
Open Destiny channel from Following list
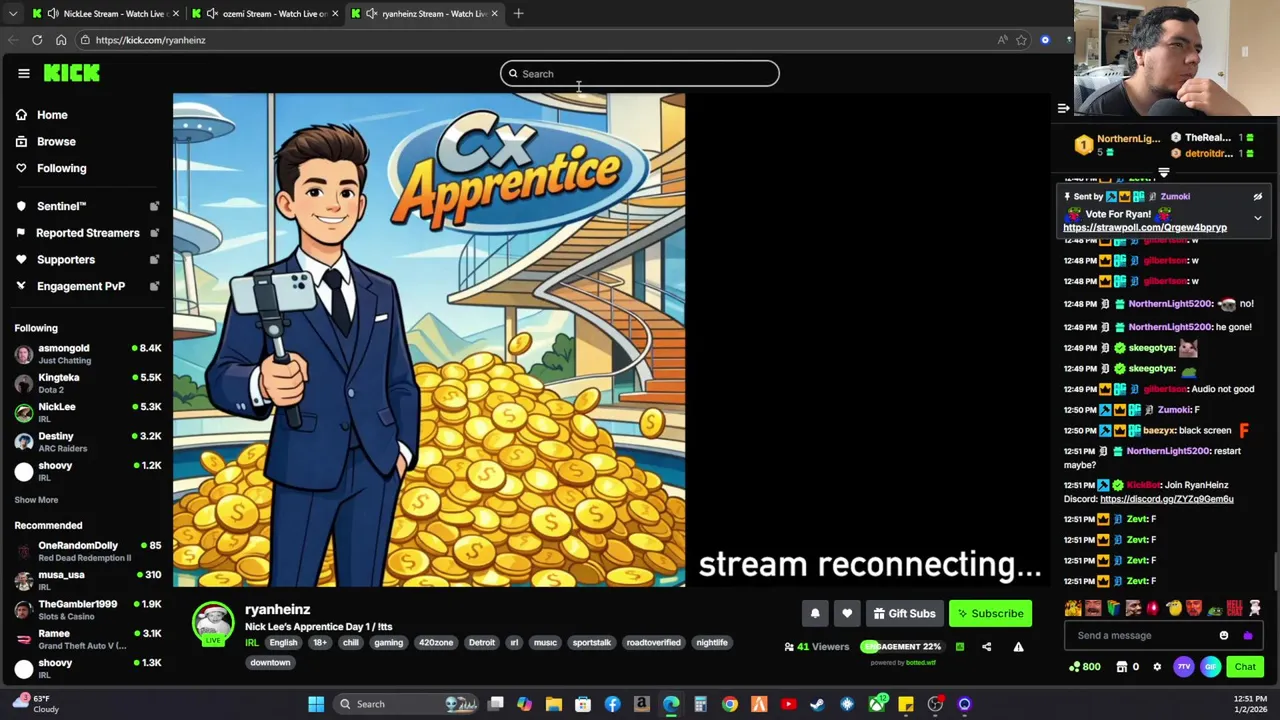[x=87, y=442]
